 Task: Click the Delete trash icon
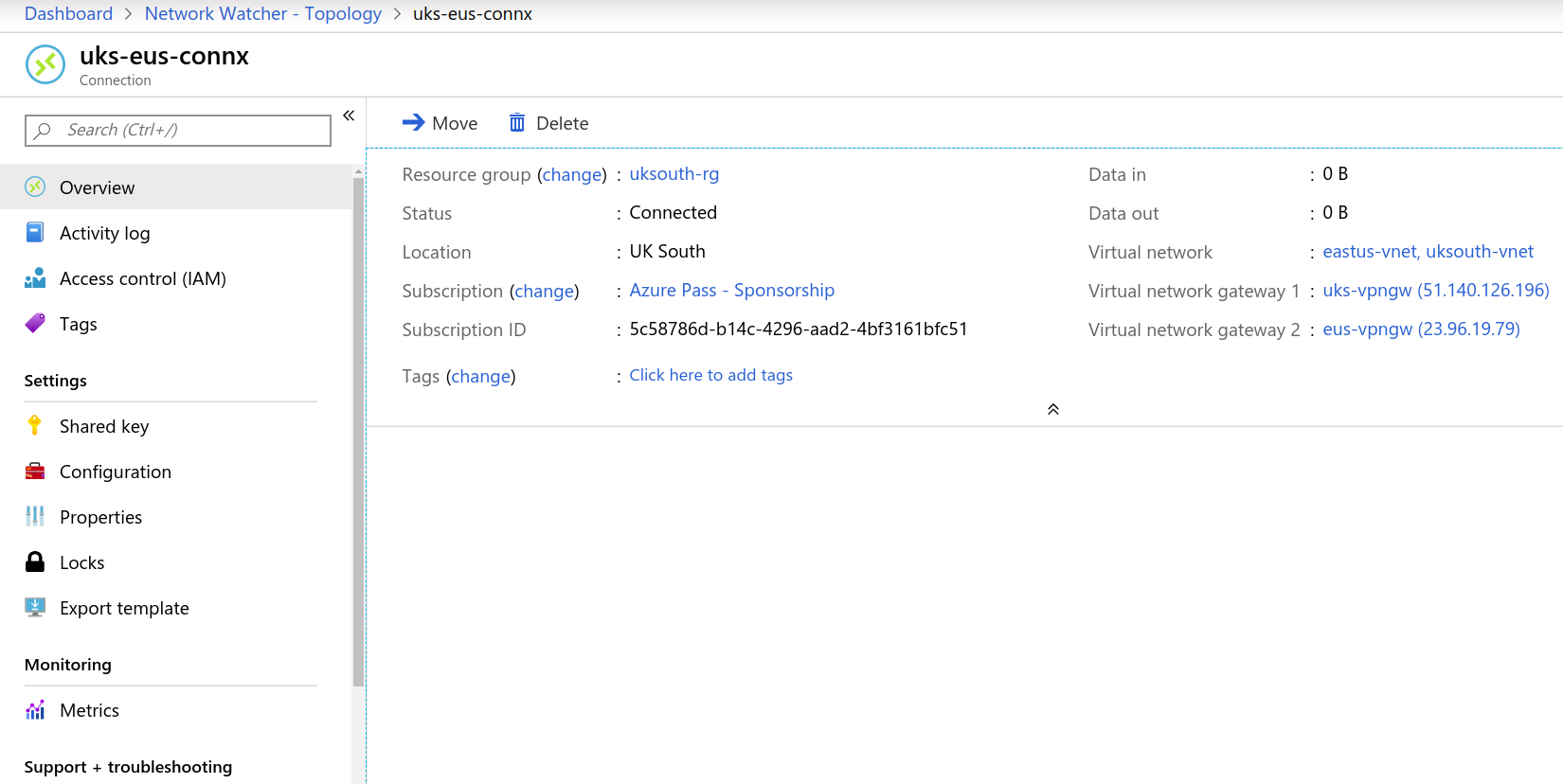tap(517, 122)
